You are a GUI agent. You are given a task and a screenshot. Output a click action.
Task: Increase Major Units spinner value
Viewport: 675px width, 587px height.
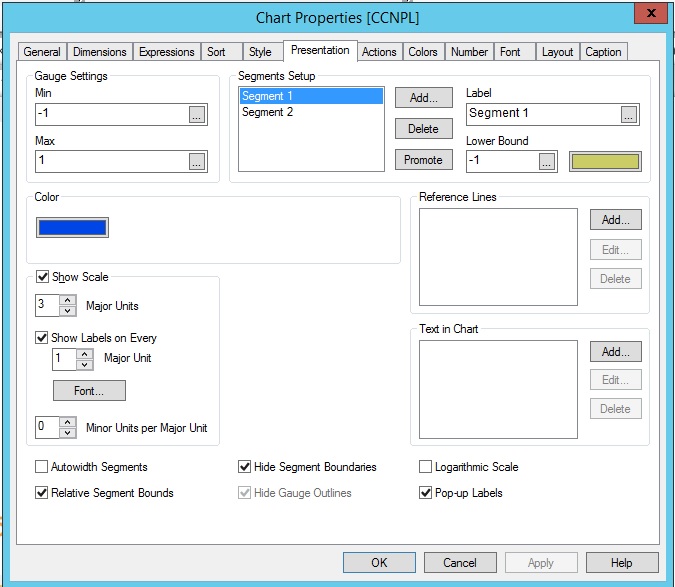pyautogui.click(x=68, y=300)
